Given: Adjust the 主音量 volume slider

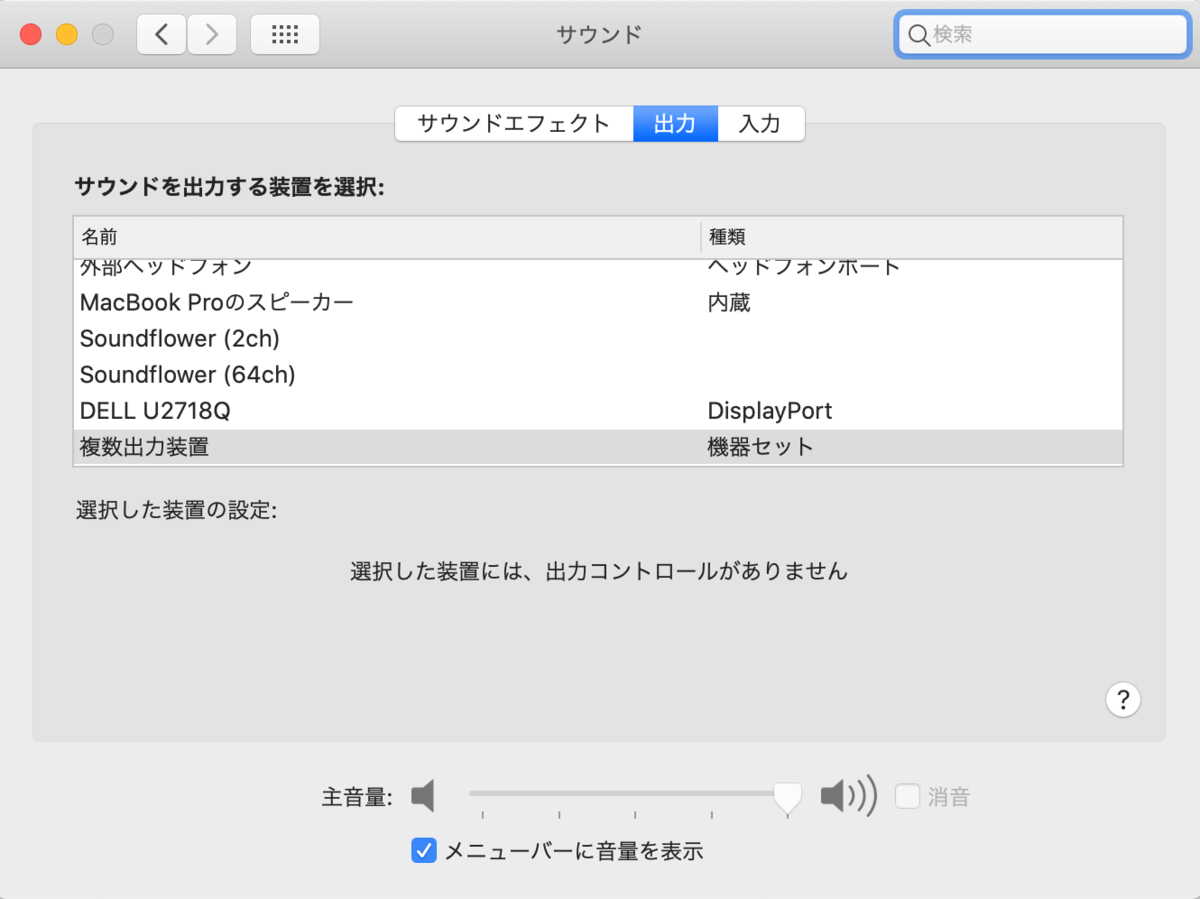Looking at the screenshot, I should click(x=786, y=795).
